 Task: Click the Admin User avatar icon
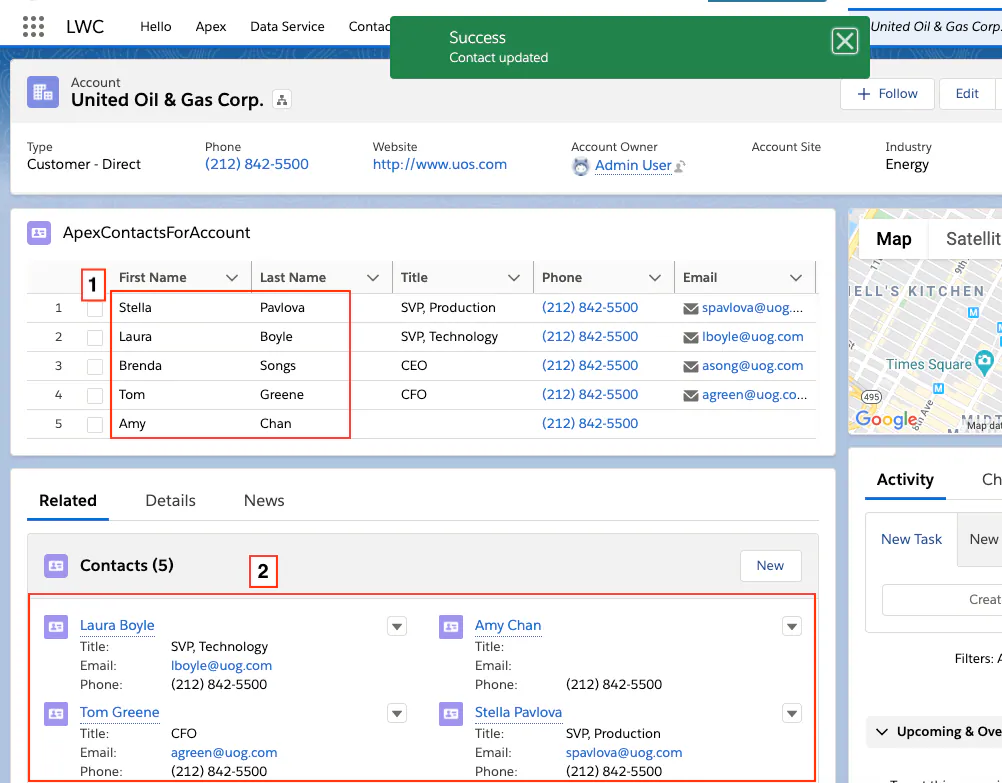click(x=581, y=166)
